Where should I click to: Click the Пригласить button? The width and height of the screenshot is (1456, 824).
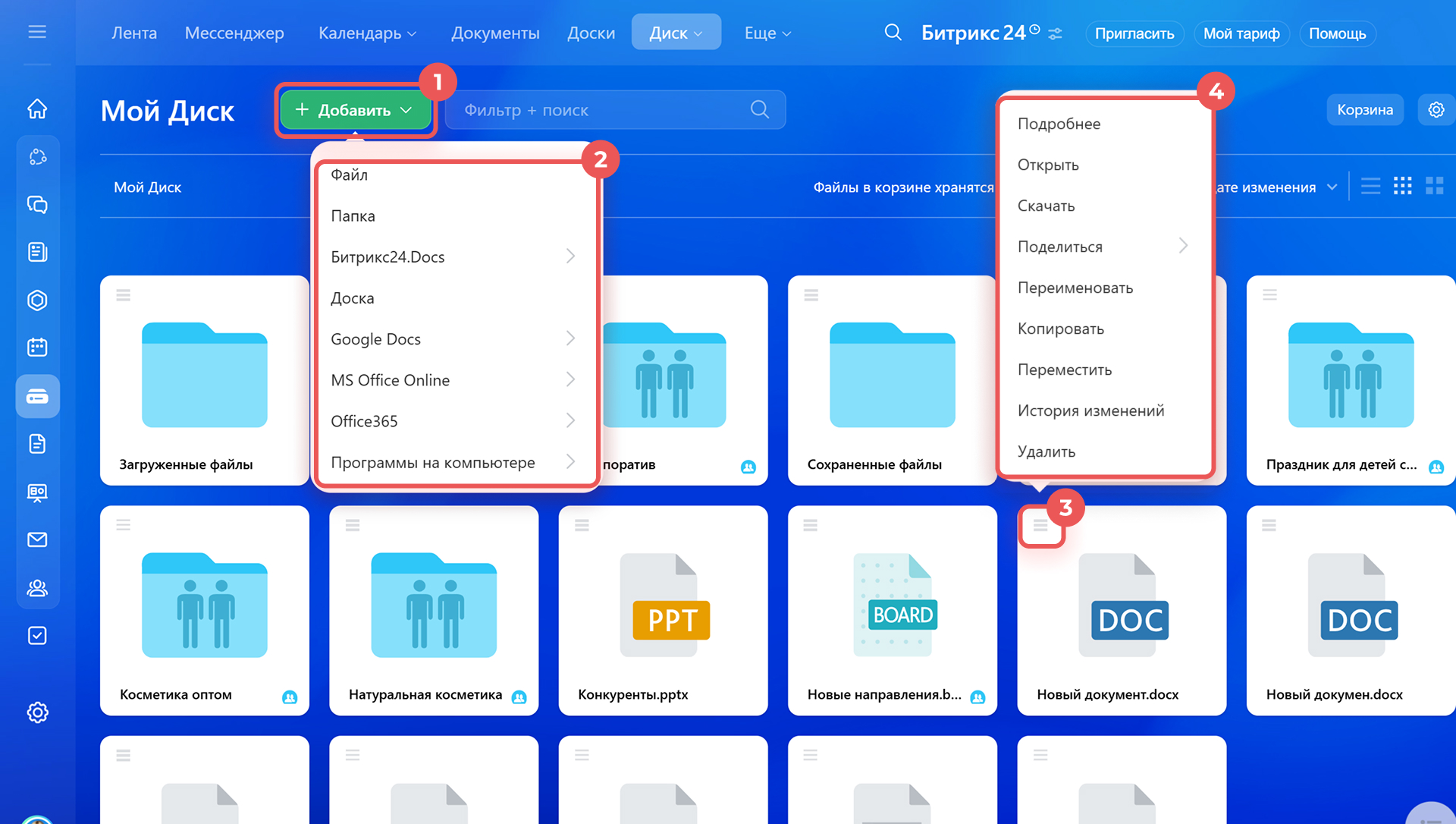pyautogui.click(x=1134, y=33)
